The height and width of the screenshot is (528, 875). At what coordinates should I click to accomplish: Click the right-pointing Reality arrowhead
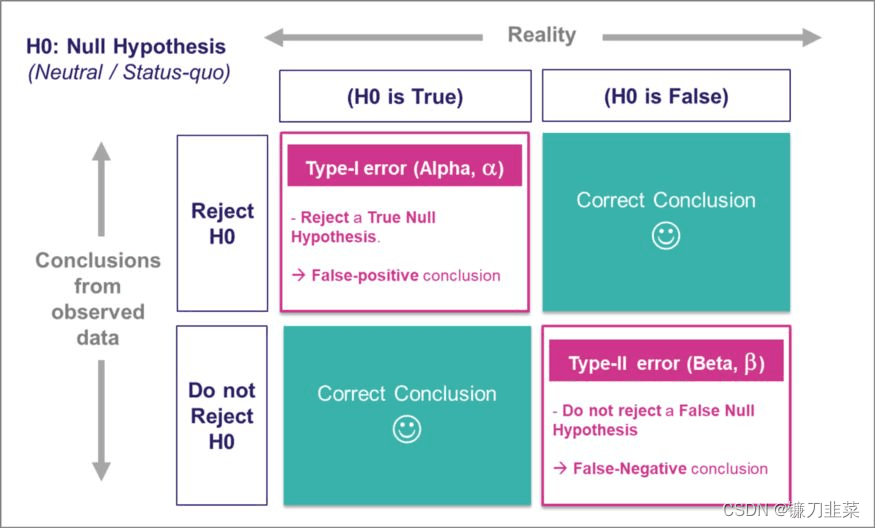tap(811, 37)
